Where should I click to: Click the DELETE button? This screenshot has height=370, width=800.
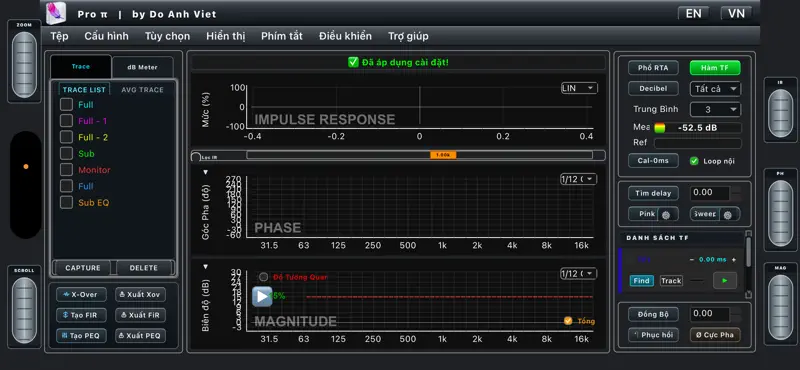[144, 268]
